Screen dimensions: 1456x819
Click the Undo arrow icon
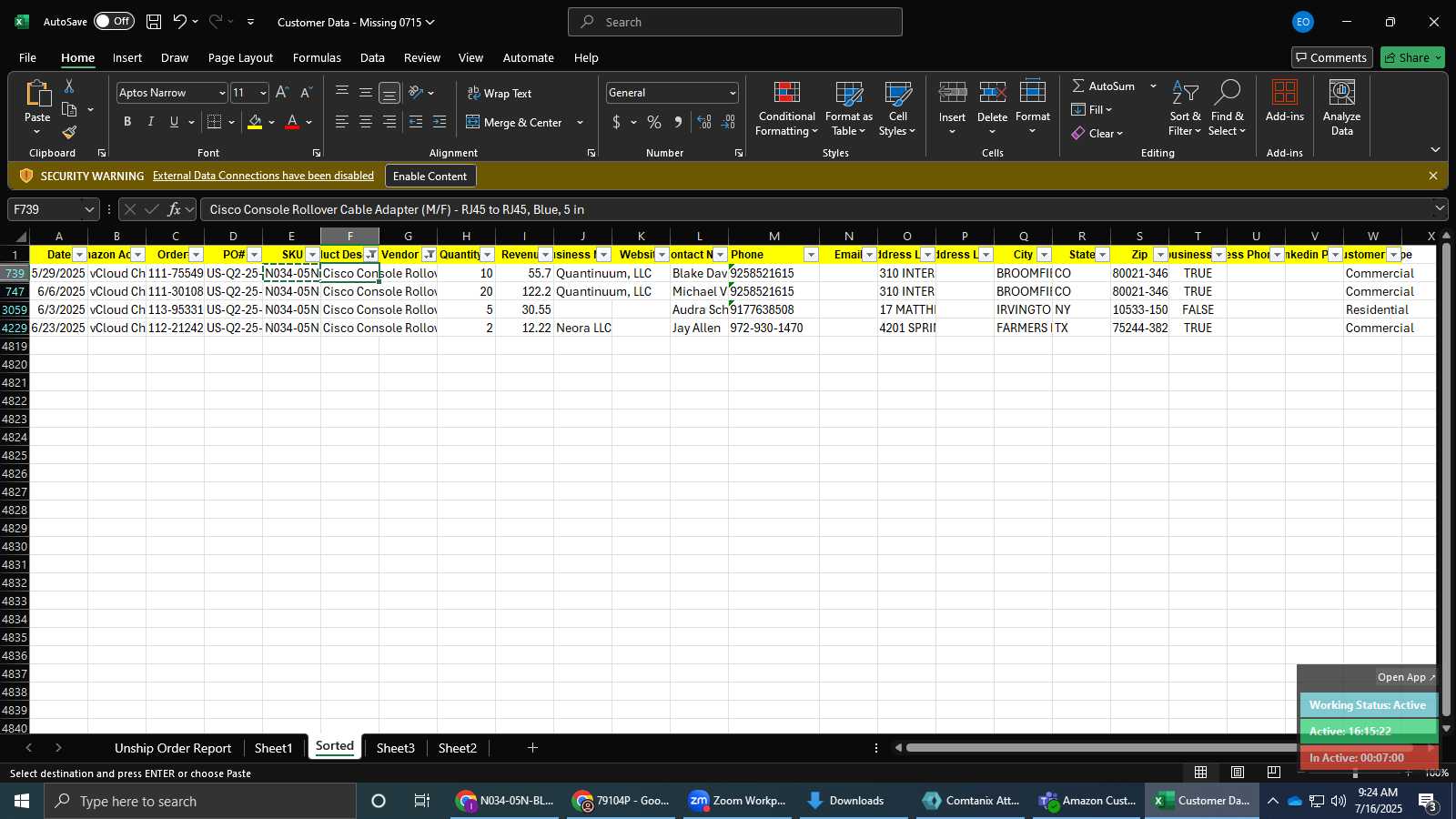point(180,22)
